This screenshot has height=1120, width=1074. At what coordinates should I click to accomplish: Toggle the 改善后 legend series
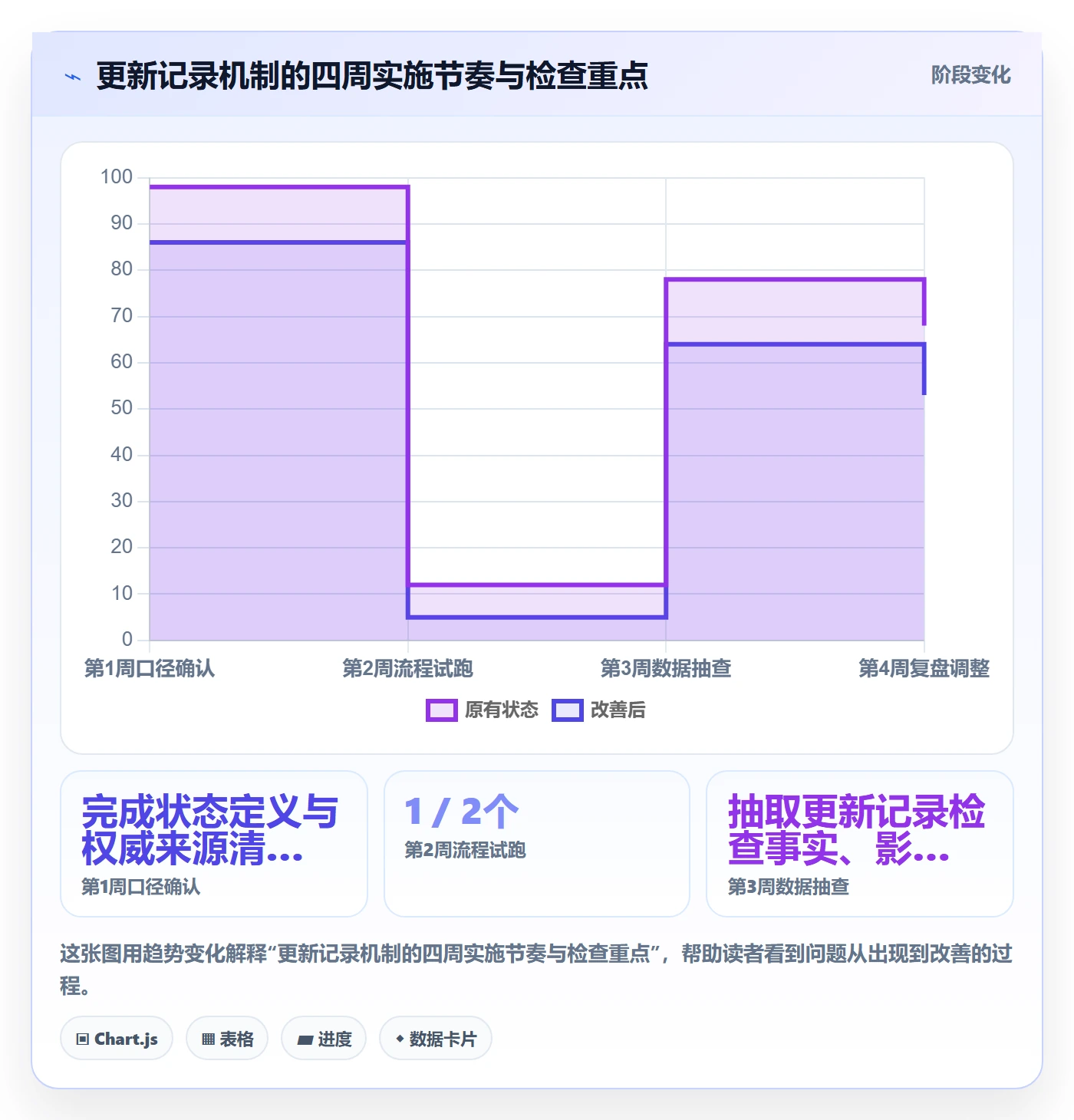[599, 710]
